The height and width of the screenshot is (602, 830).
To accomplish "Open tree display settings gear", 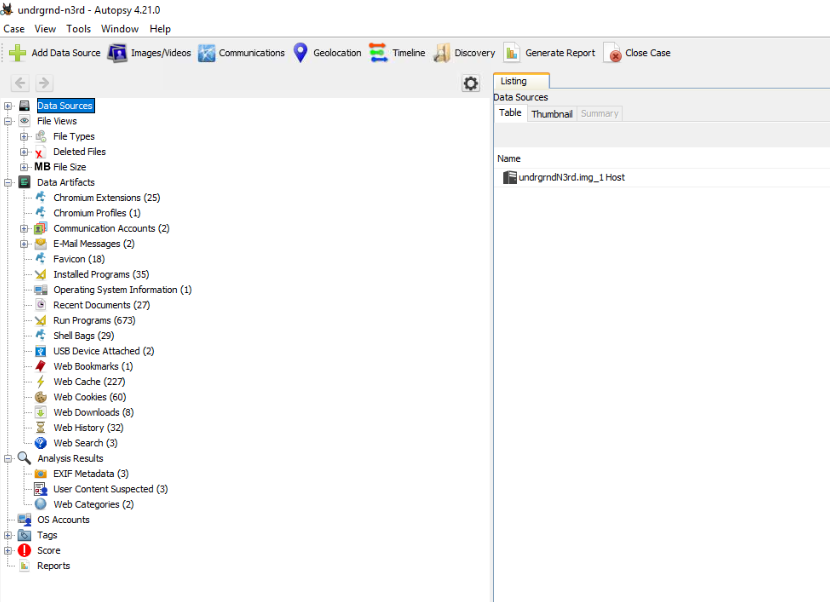I will tap(471, 83).
